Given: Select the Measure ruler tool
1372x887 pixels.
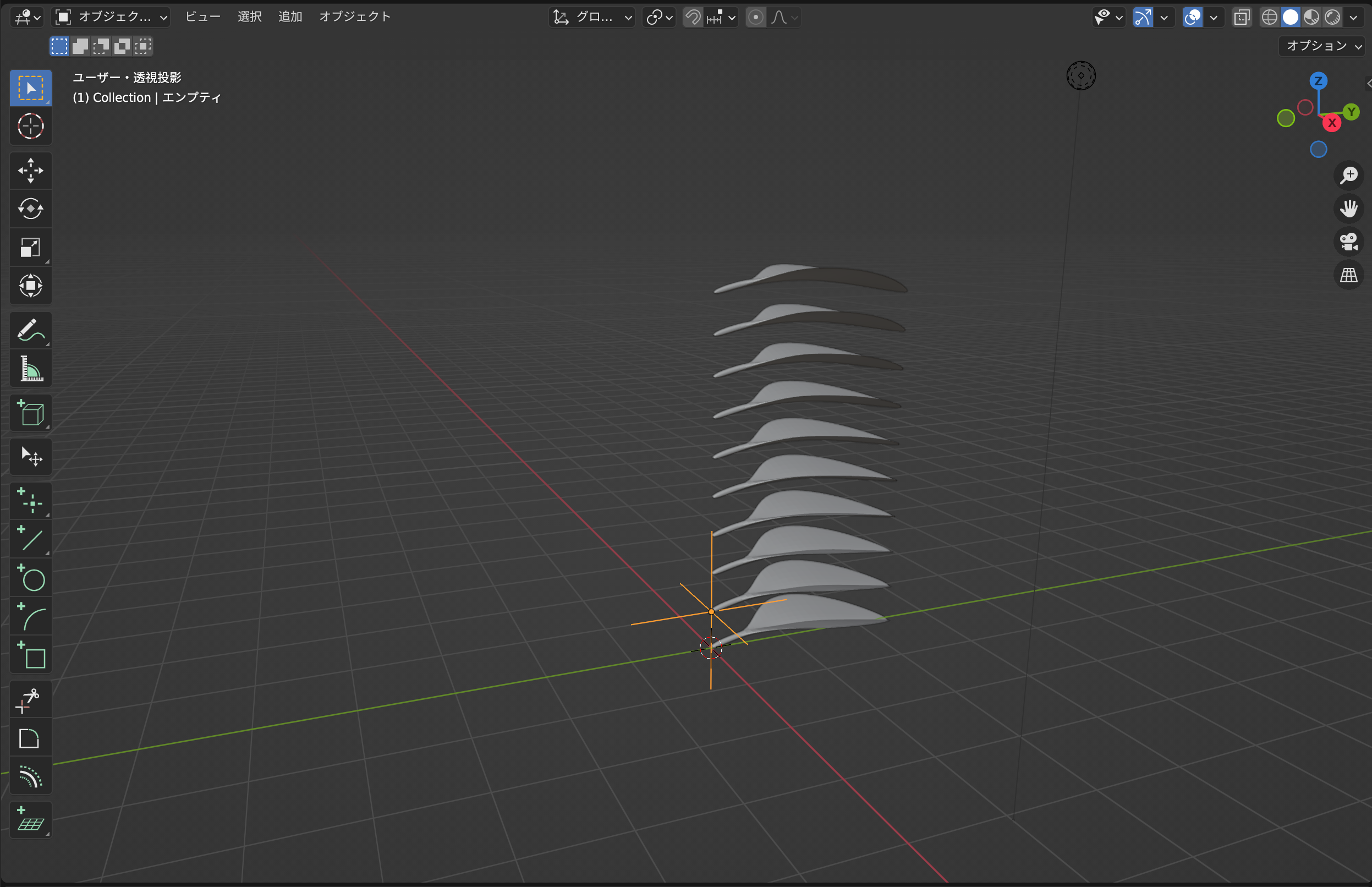Looking at the screenshot, I should click(30, 369).
